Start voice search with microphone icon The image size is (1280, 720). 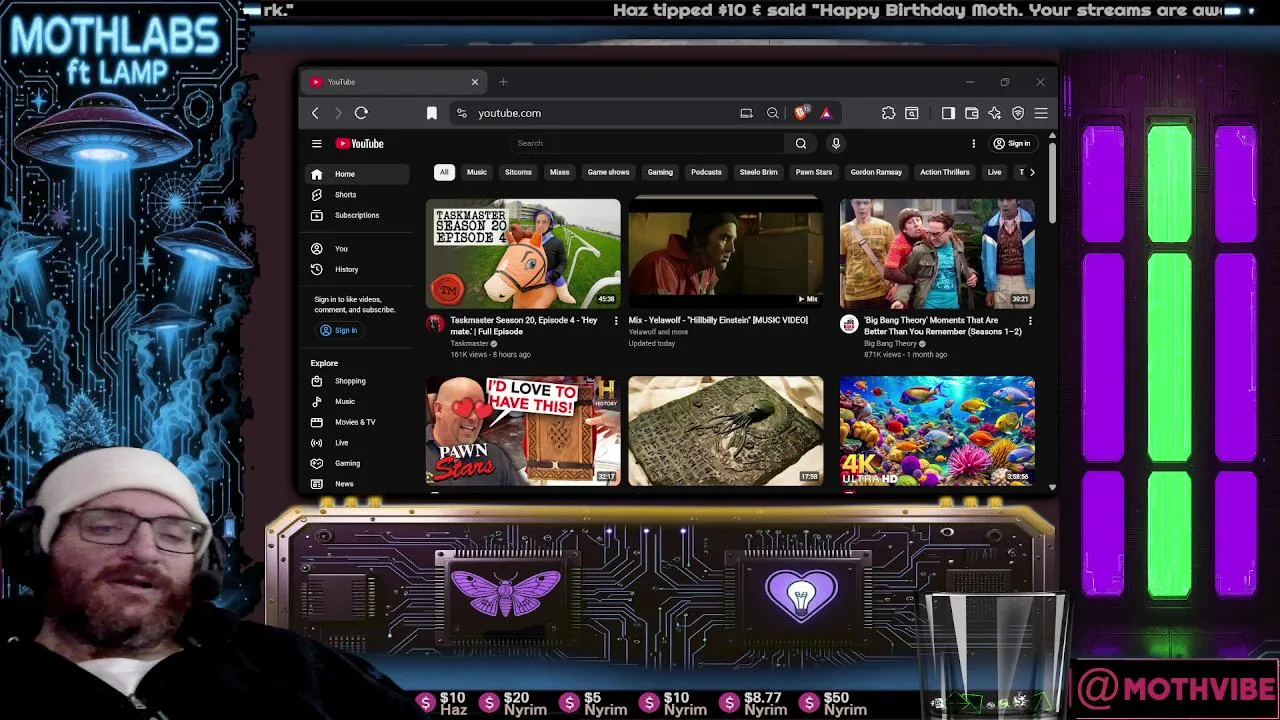(x=836, y=143)
